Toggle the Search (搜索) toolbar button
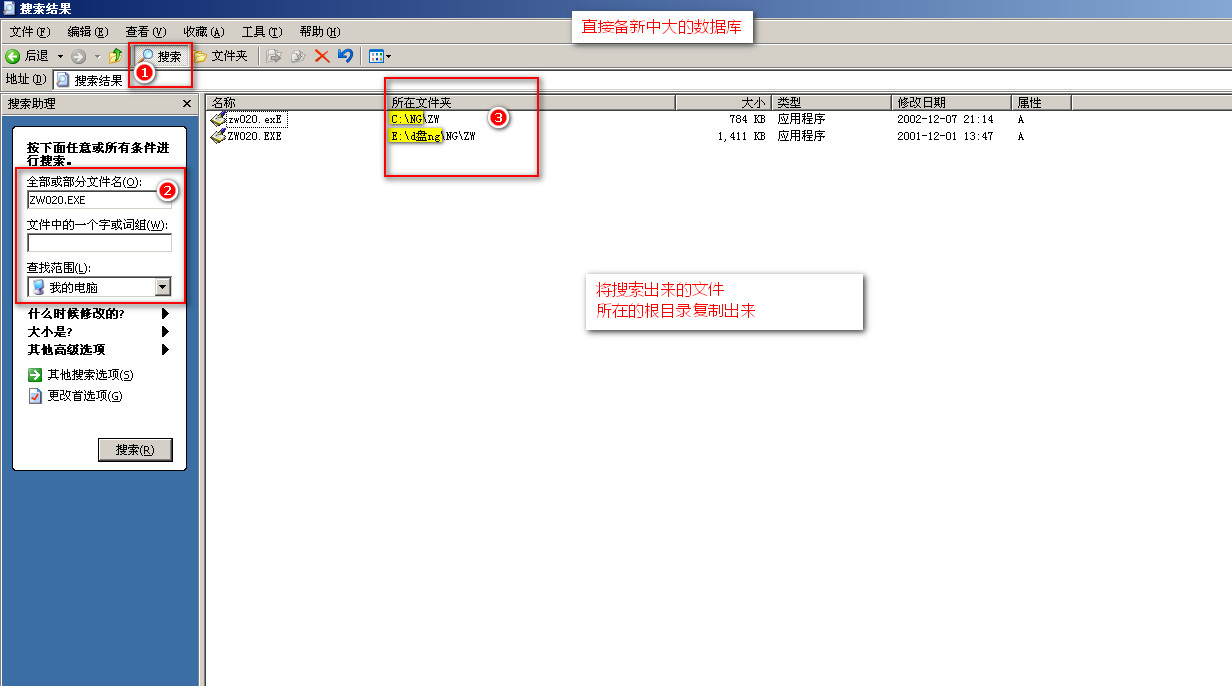Screen dimensions: 1232x686 pyautogui.click(x=161, y=56)
